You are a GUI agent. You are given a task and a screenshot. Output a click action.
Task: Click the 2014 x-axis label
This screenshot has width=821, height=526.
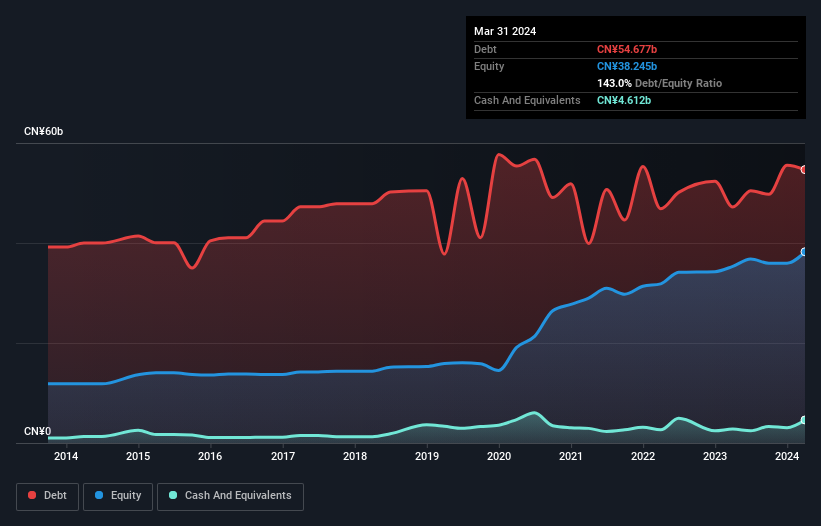(66, 456)
